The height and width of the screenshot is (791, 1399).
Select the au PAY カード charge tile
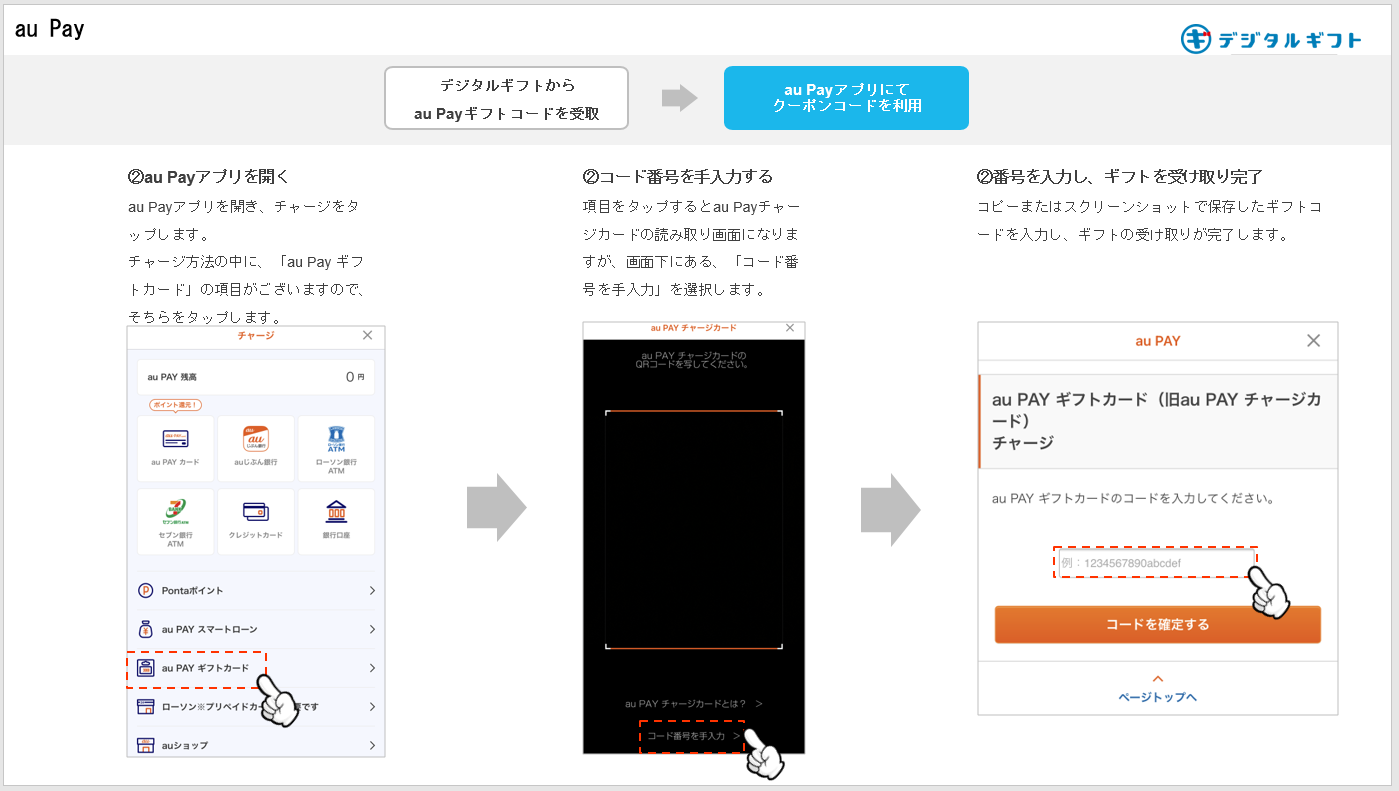[175, 449]
